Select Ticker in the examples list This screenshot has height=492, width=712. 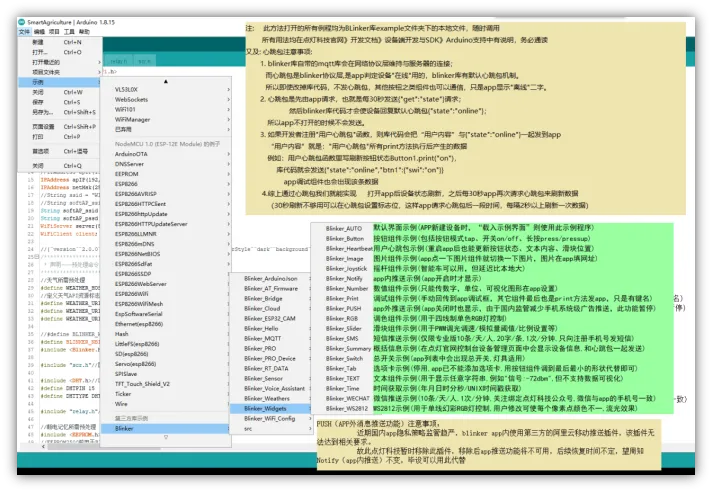click(166, 394)
